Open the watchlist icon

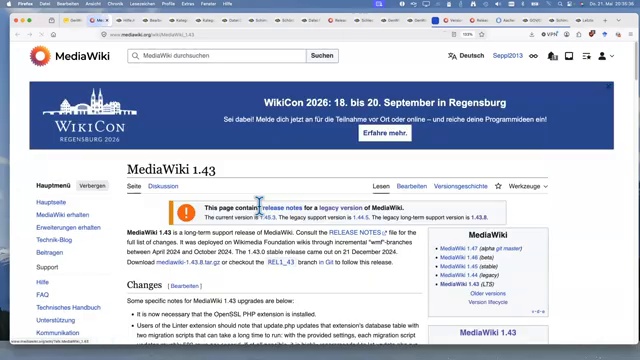point(587,56)
